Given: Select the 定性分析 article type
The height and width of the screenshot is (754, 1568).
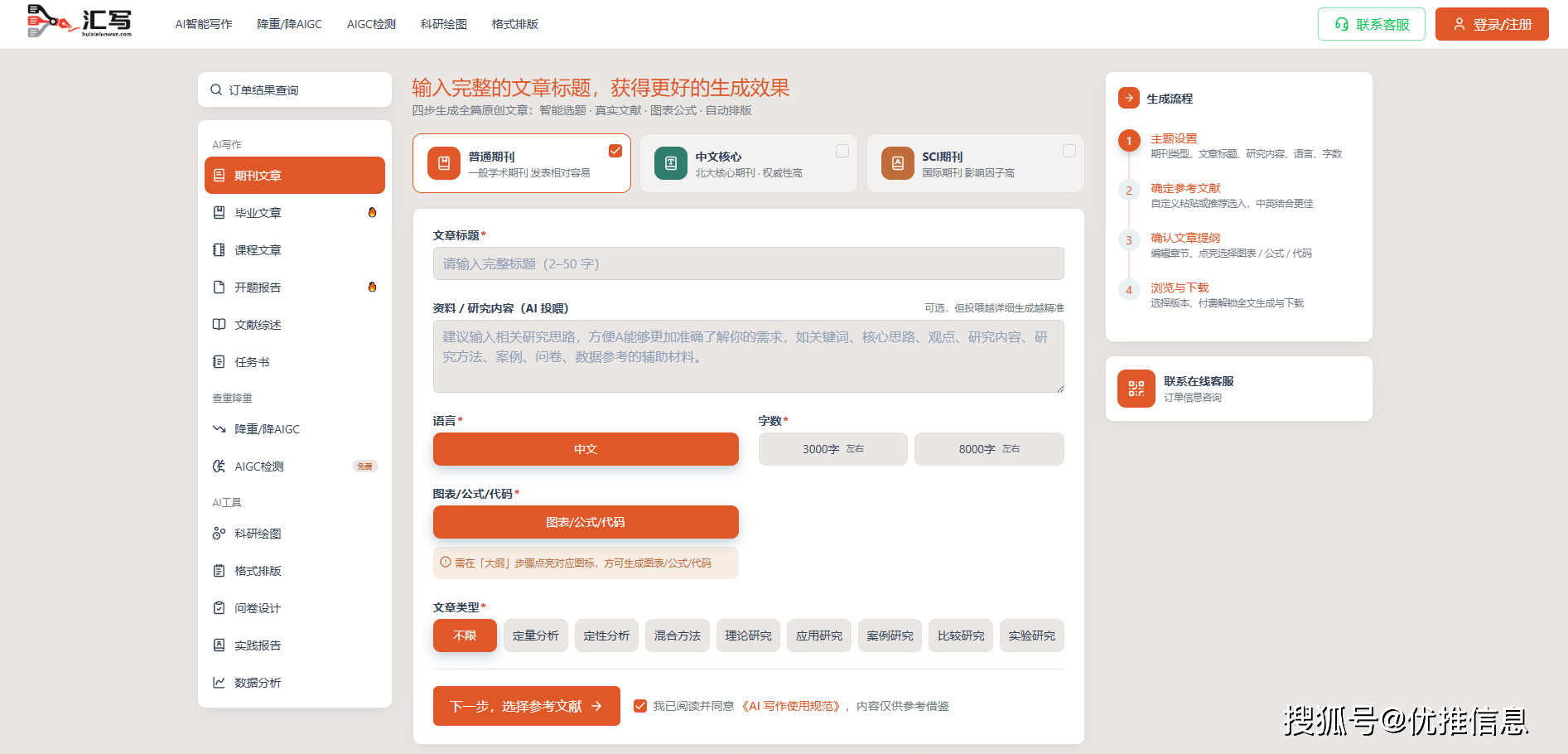Looking at the screenshot, I should click(606, 636).
